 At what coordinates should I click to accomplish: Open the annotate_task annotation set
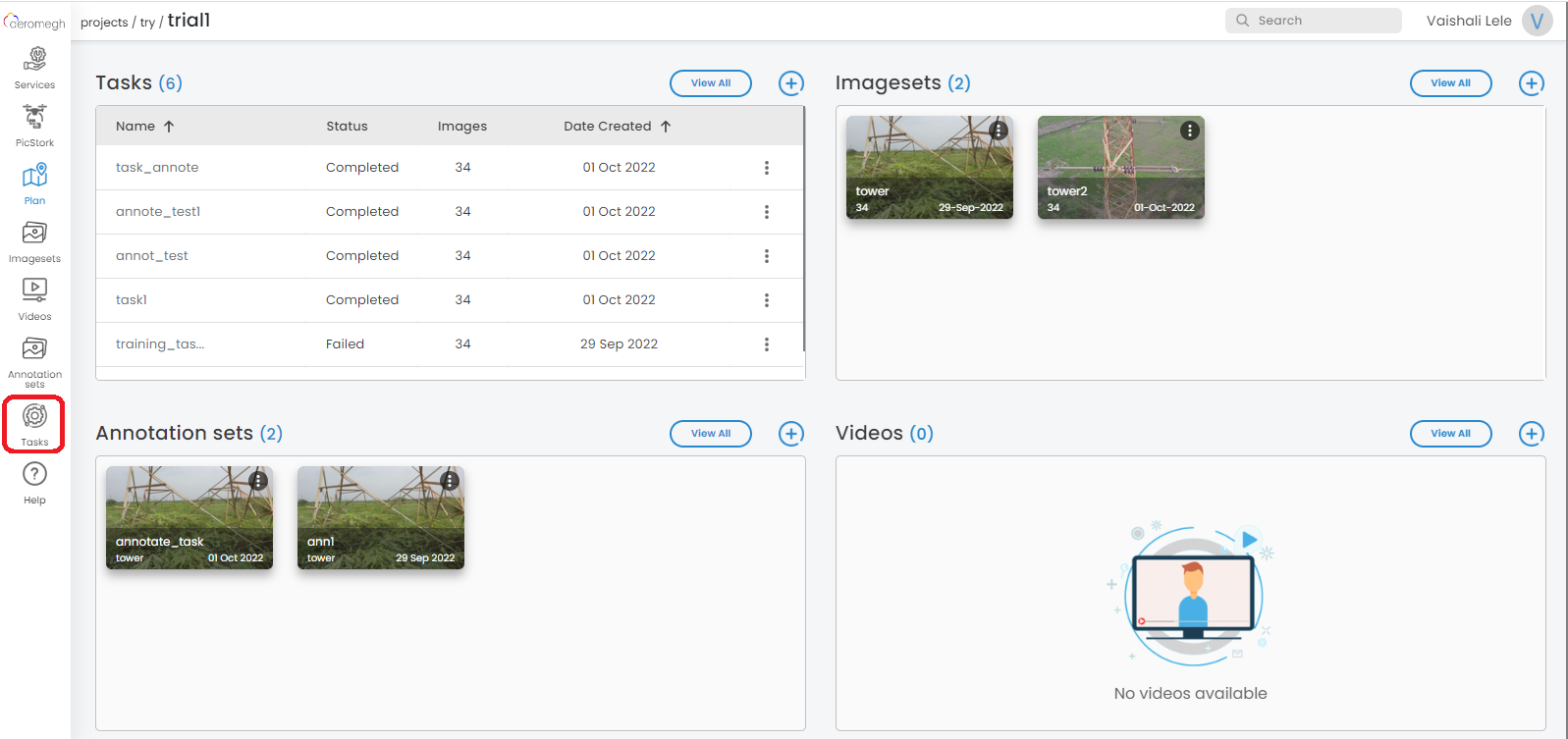point(189,517)
